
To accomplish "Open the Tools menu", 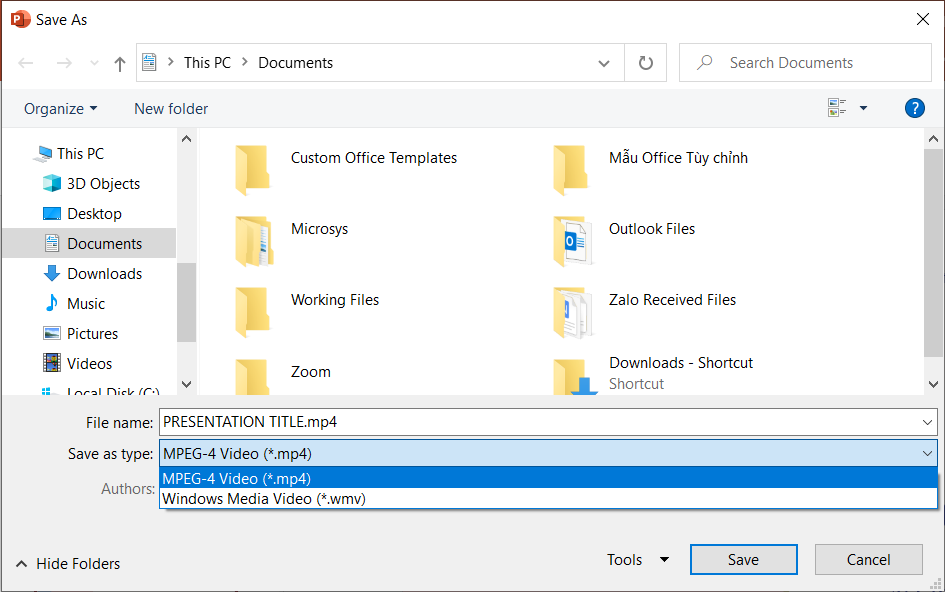I will (x=637, y=560).
